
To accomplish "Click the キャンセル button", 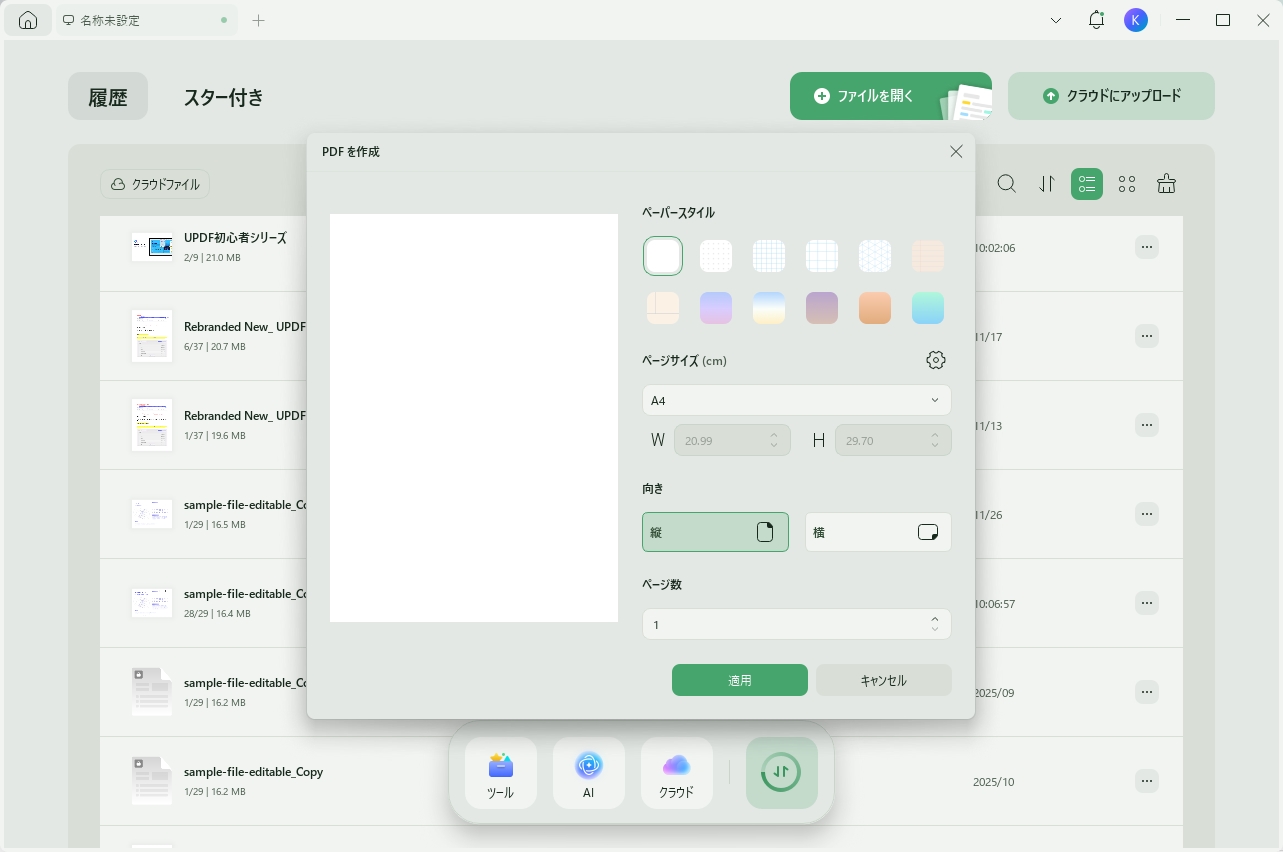I will click(x=884, y=680).
